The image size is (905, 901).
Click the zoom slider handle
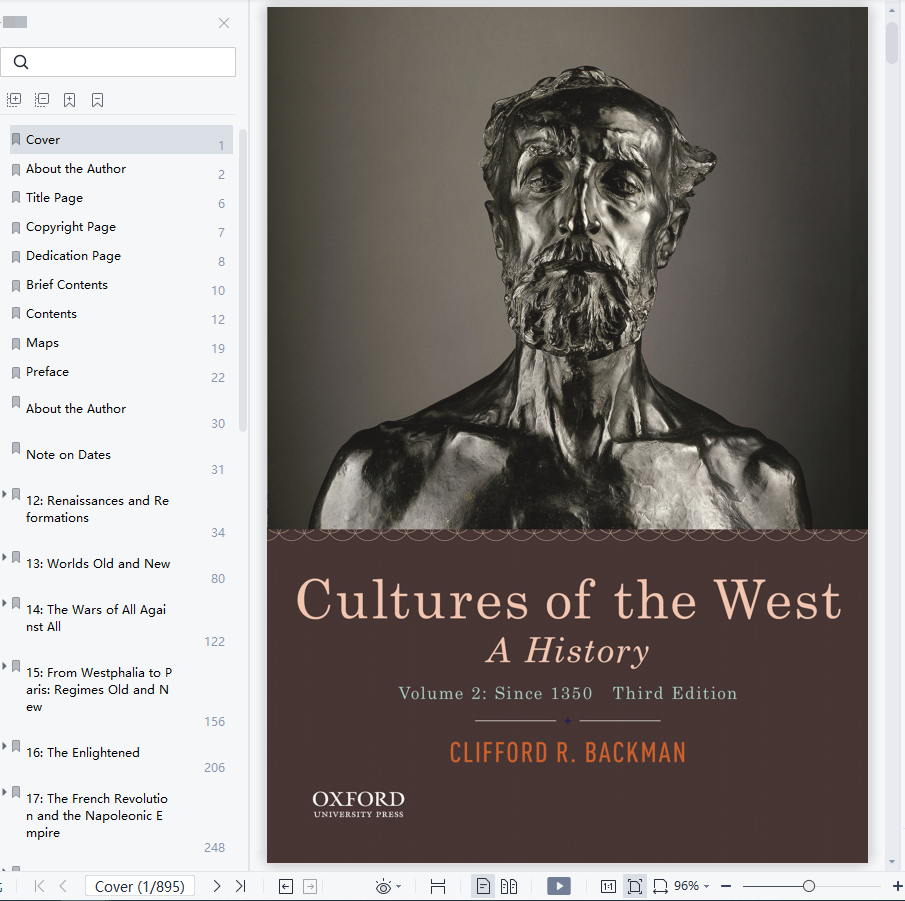[x=809, y=886]
